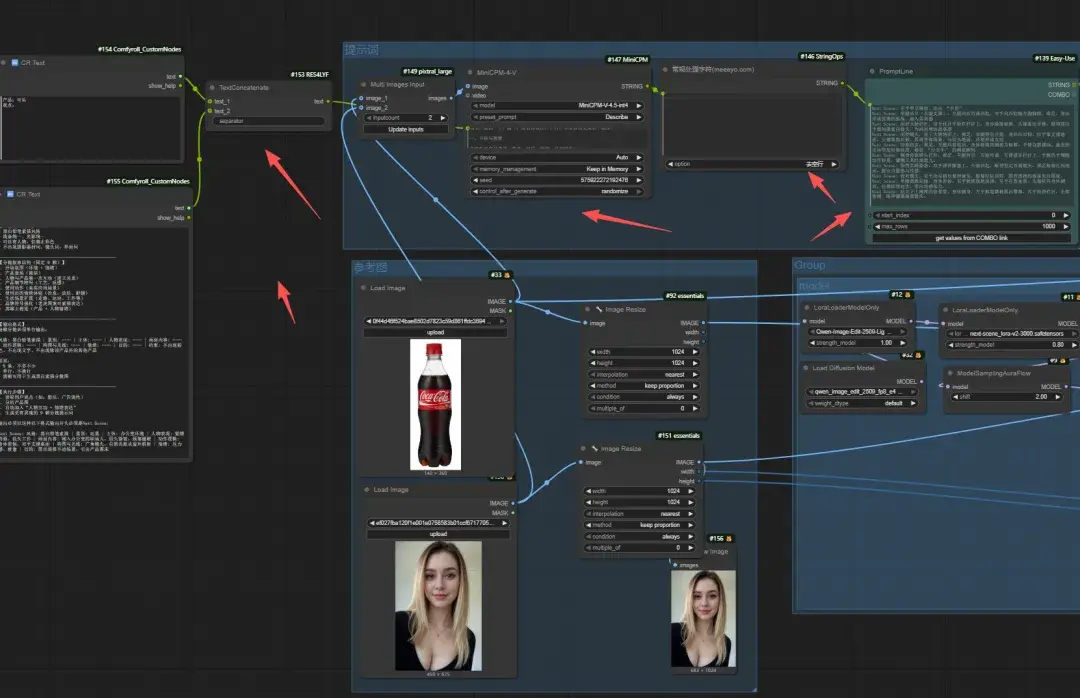This screenshot has height=698, width=1080.
Task: Click the blue icon on CR Text #155
Action: coord(10,194)
